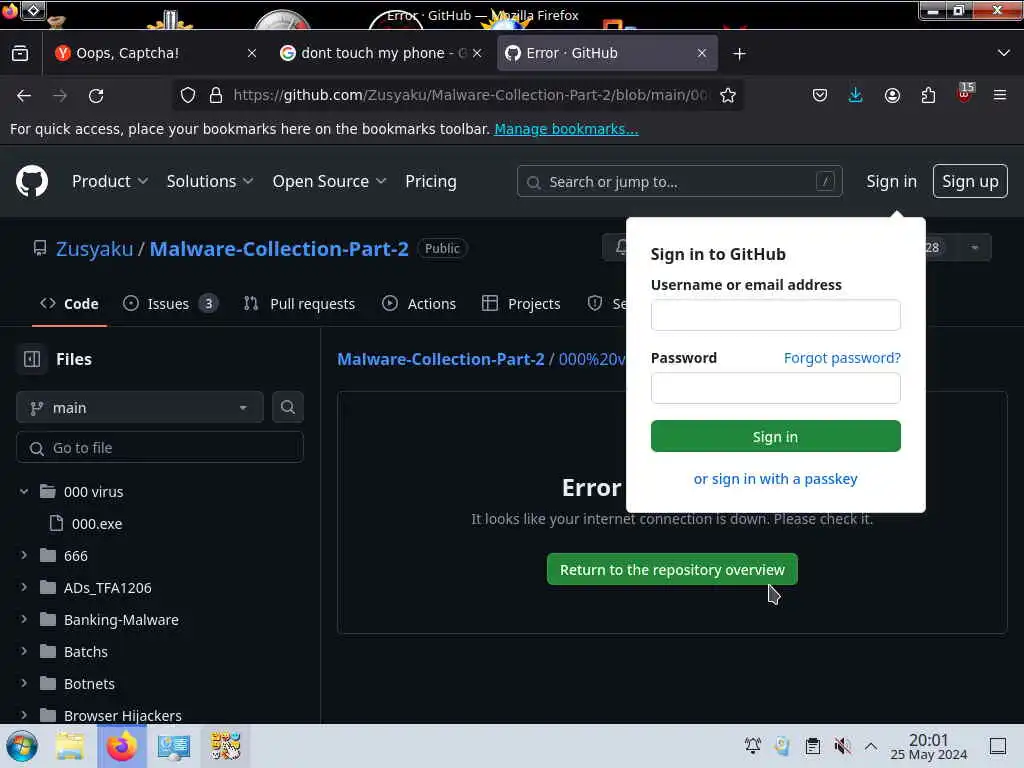Collapse the 000 virus folder

point(24,491)
